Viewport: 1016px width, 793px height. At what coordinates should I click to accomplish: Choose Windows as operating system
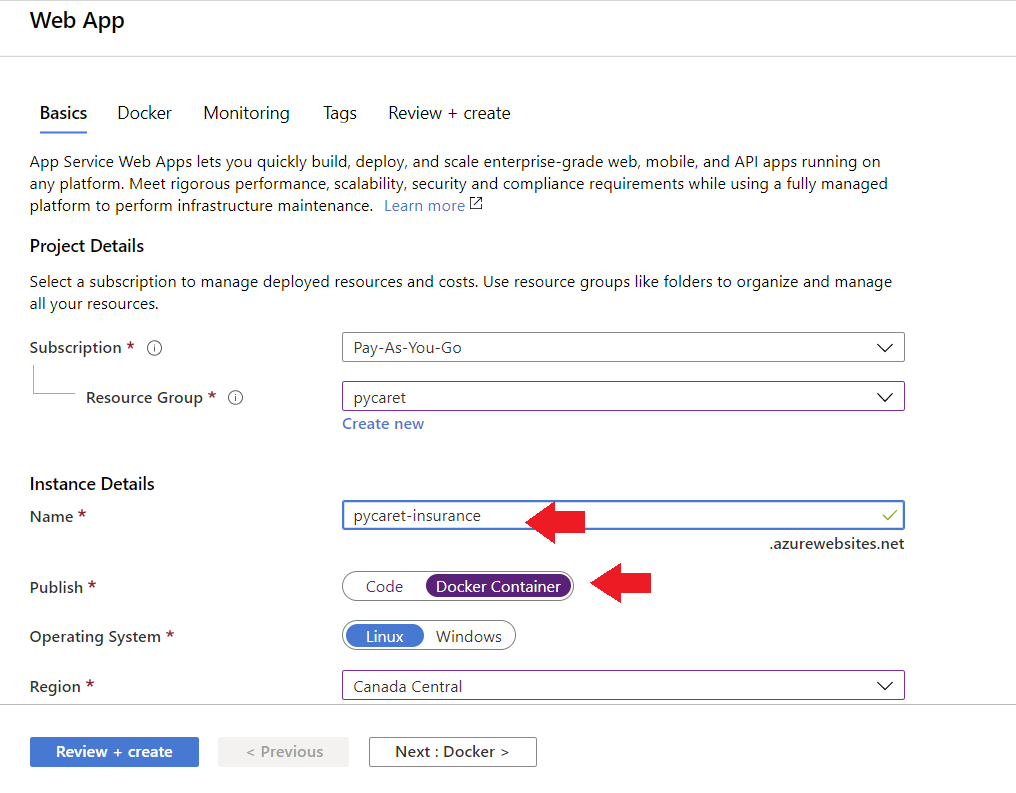click(x=468, y=636)
